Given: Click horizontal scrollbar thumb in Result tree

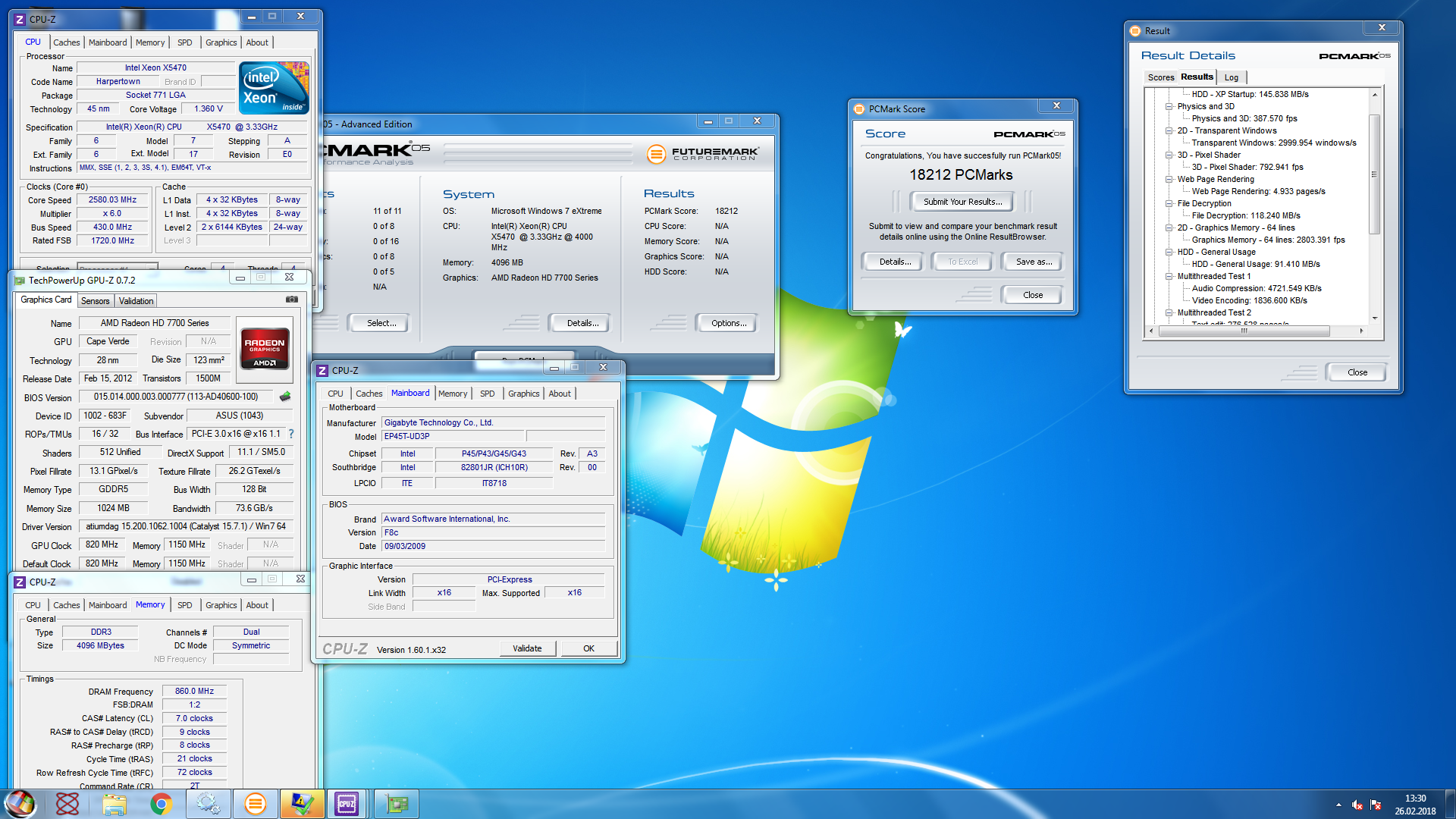Looking at the screenshot, I should coord(1244,331).
